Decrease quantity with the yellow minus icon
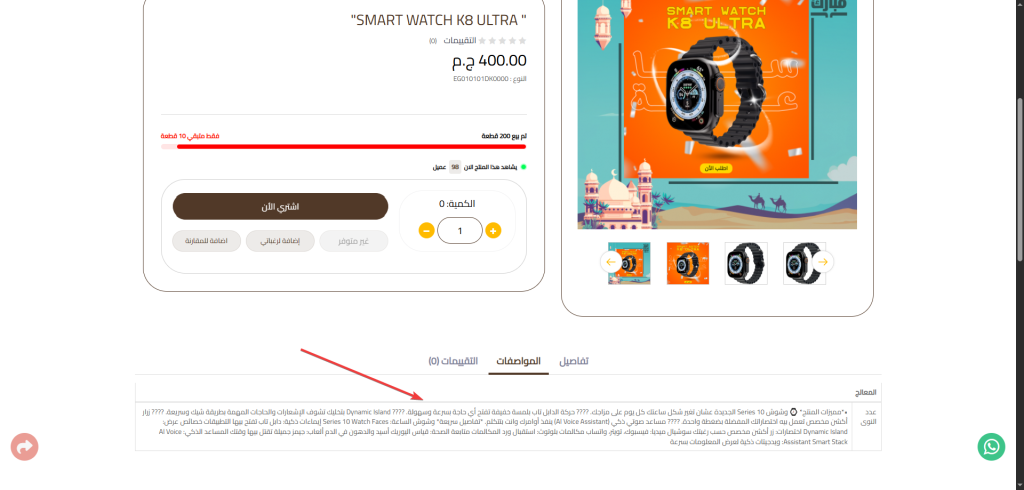This screenshot has width=1024, height=490. click(x=426, y=230)
